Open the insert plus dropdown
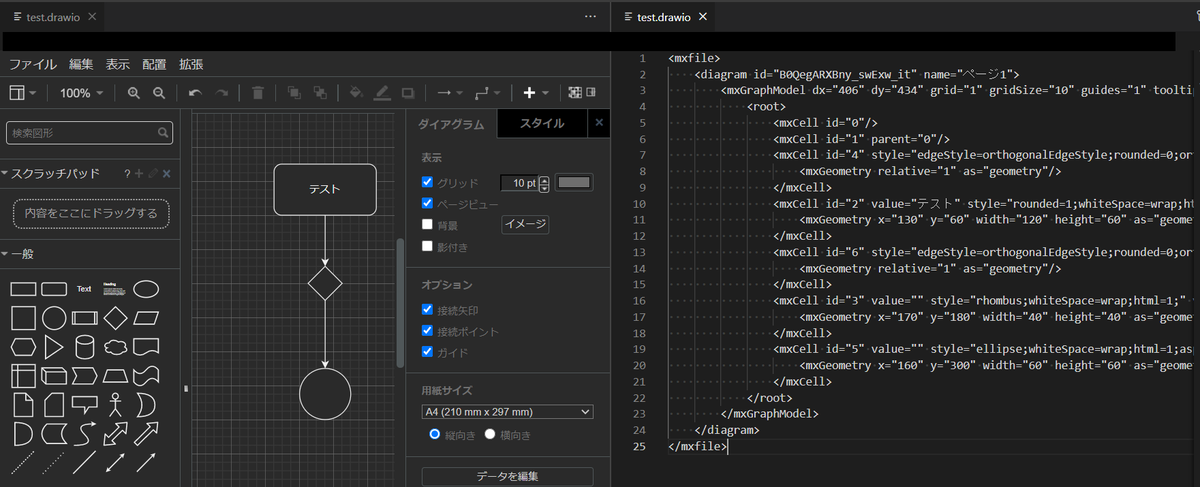Viewport: 1200px width, 487px height. click(535, 93)
